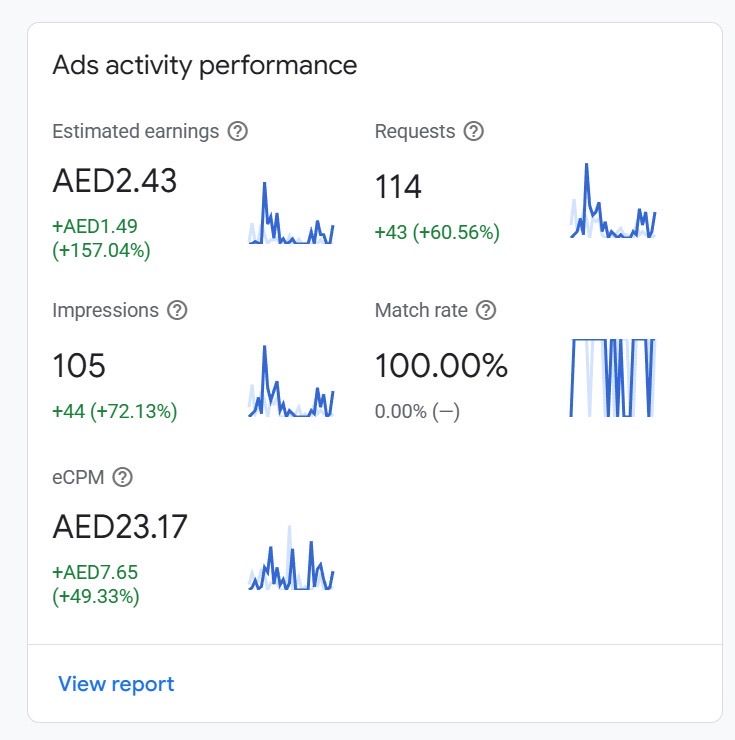Click the Ads activity performance heading

(204, 65)
